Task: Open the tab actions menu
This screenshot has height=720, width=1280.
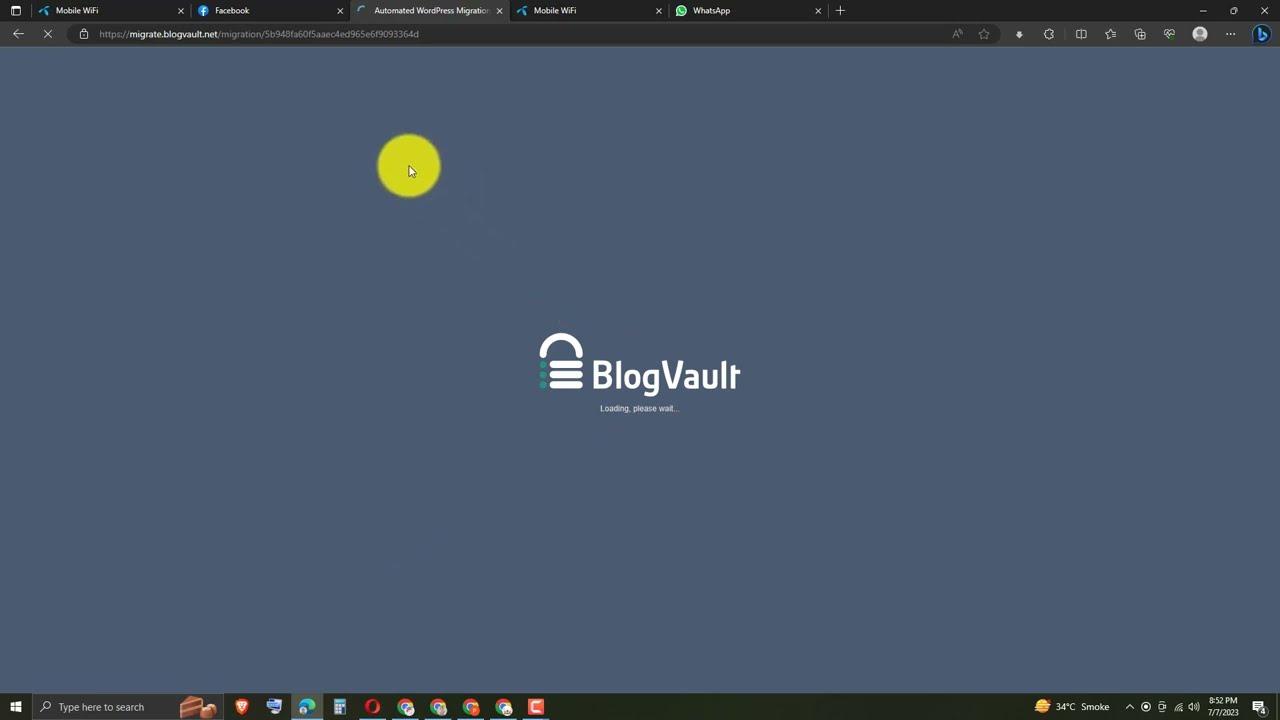Action: pyautogui.click(x=15, y=10)
